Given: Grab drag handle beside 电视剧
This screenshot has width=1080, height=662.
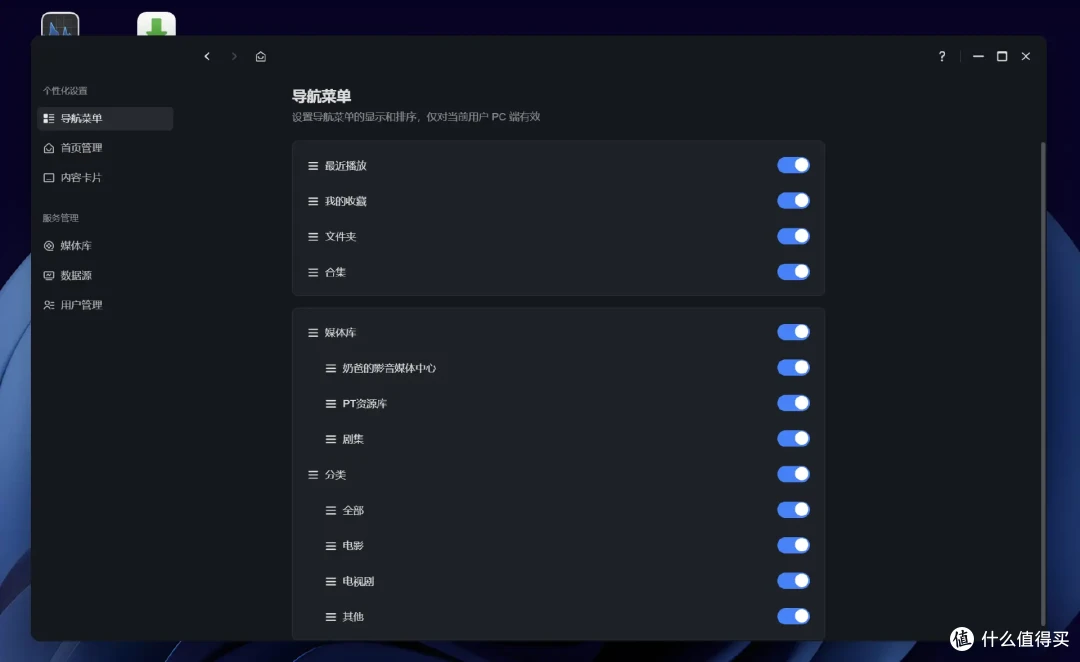Looking at the screenshot, I should pyautogui.click(x=331, y=581).
